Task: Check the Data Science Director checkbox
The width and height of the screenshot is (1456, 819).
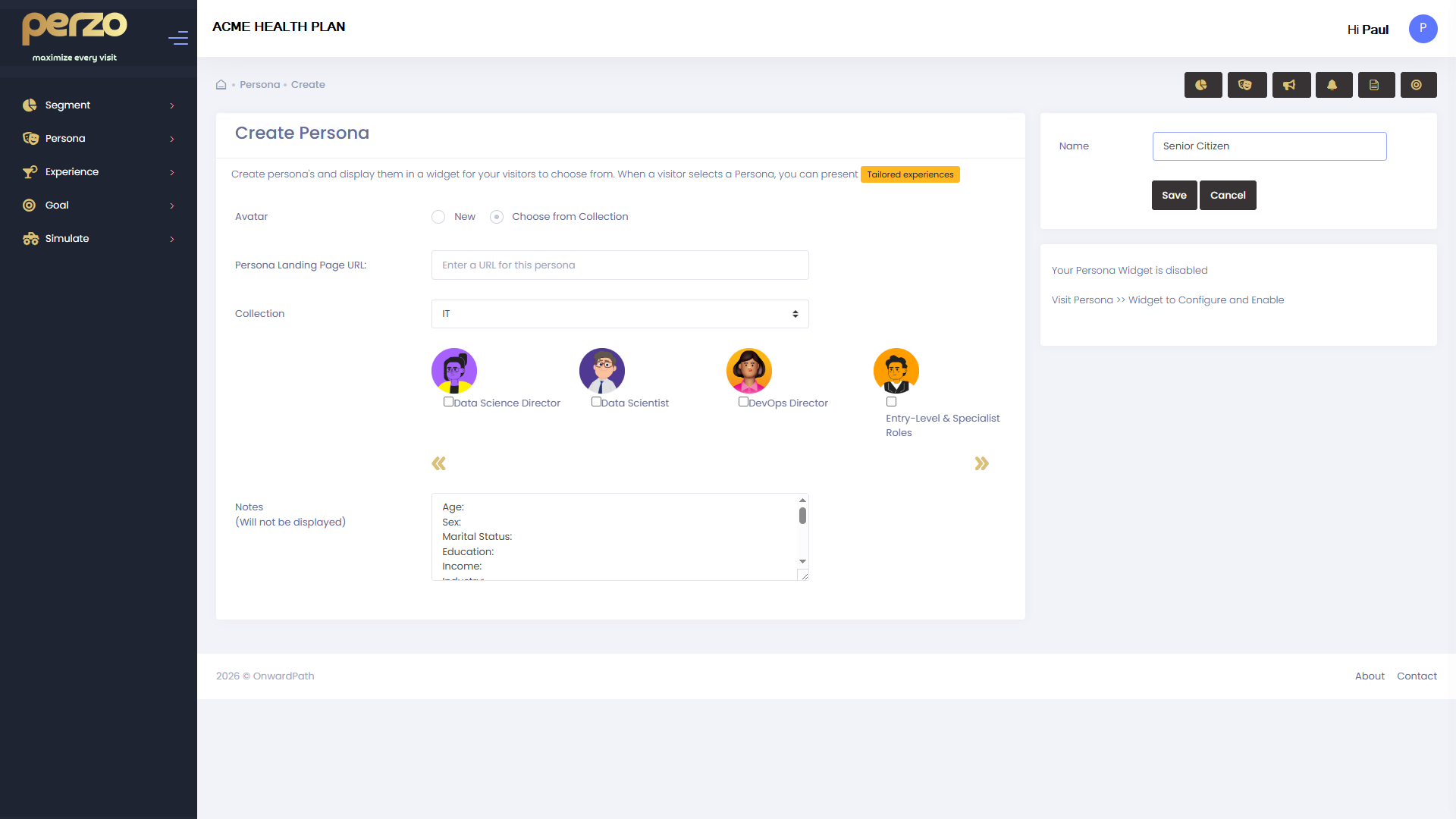Action: 448,401
